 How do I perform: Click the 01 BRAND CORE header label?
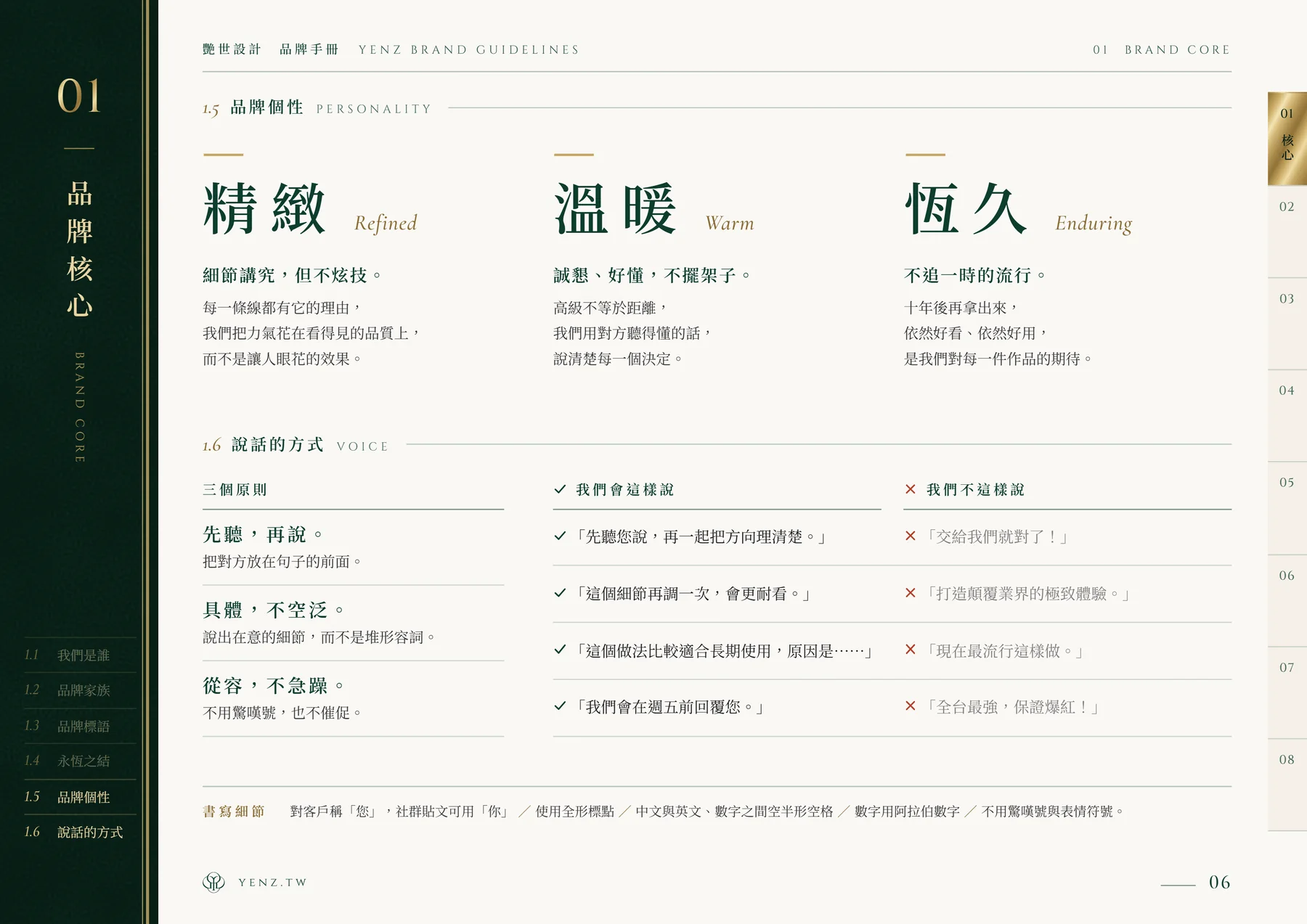(1161, 49)
